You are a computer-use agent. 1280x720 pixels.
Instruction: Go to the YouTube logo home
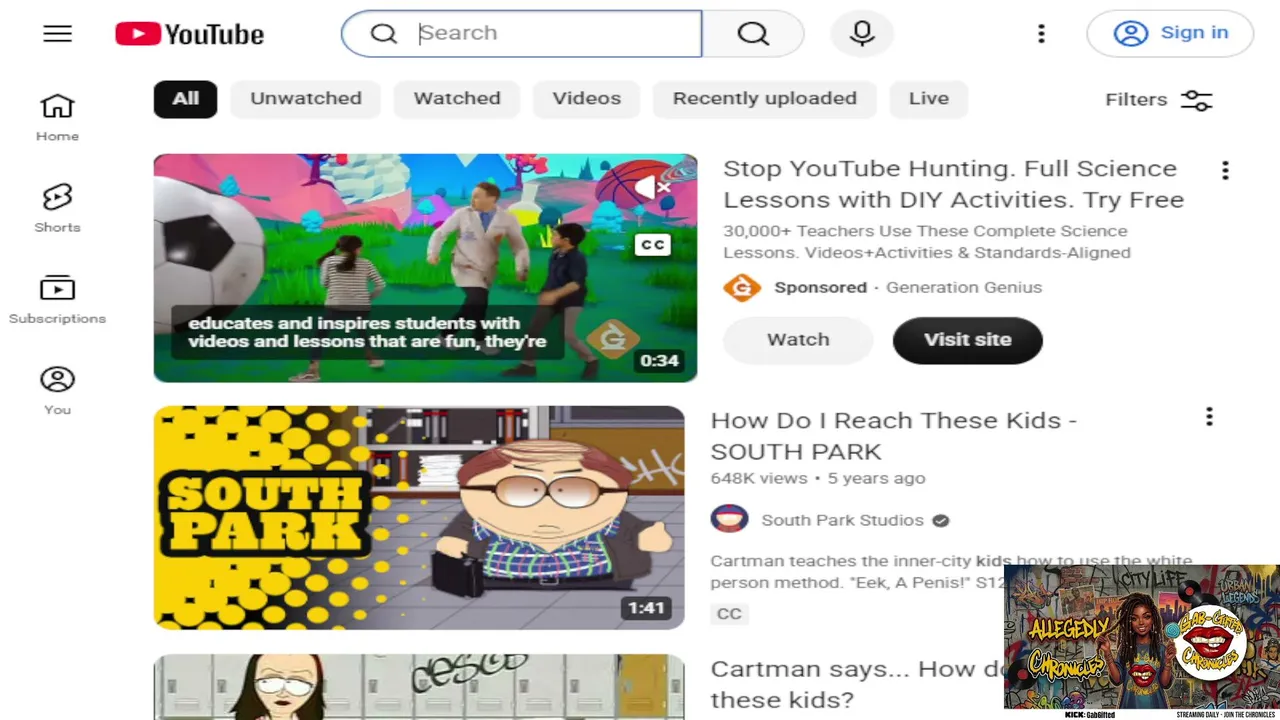[x=190, y=34]
